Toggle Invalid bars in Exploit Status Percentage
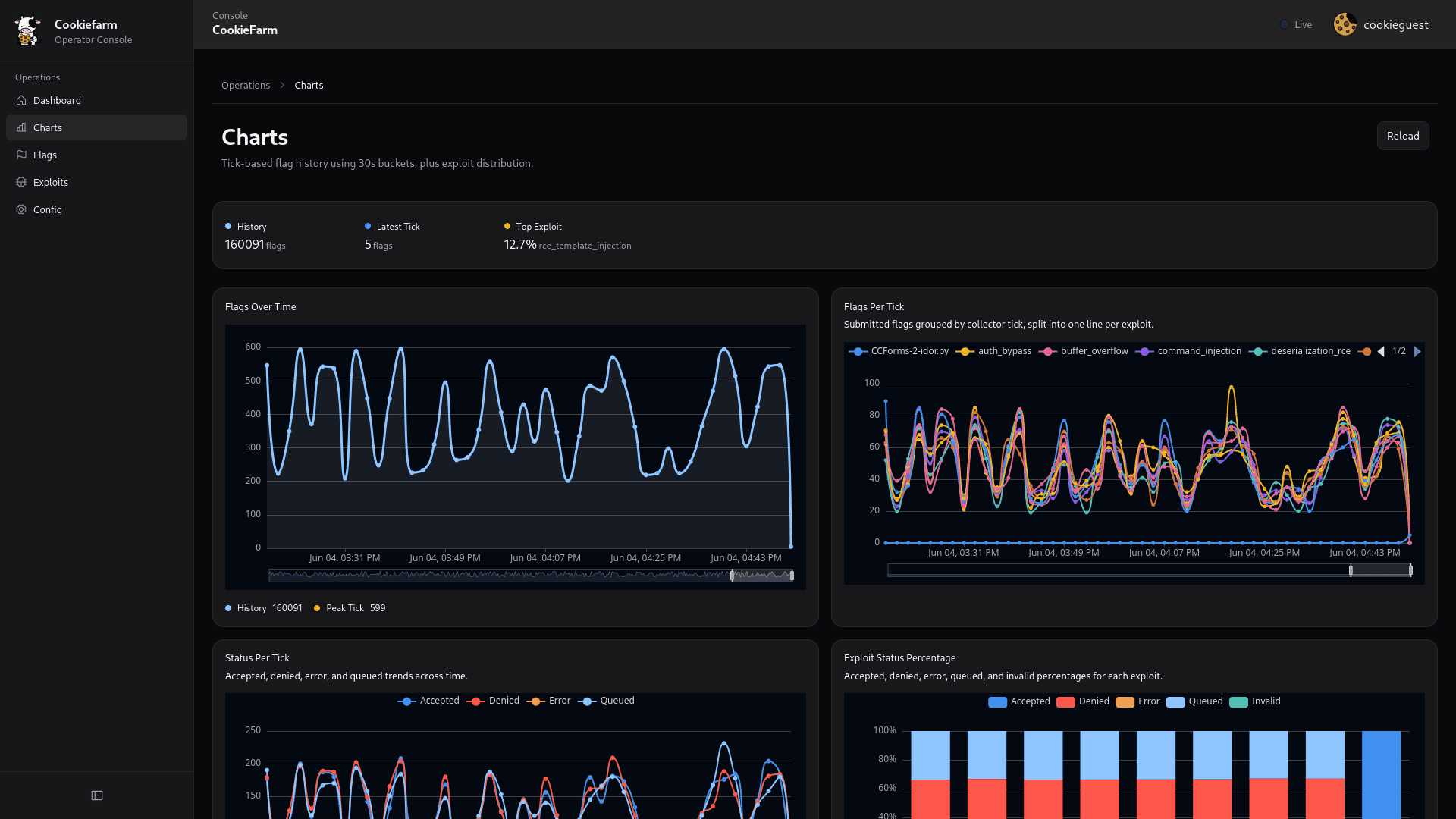 1255,701
